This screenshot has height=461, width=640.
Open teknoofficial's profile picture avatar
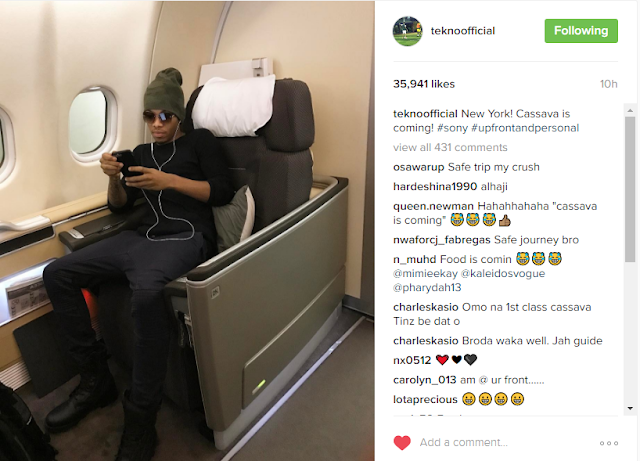click(x=407, y=31)
